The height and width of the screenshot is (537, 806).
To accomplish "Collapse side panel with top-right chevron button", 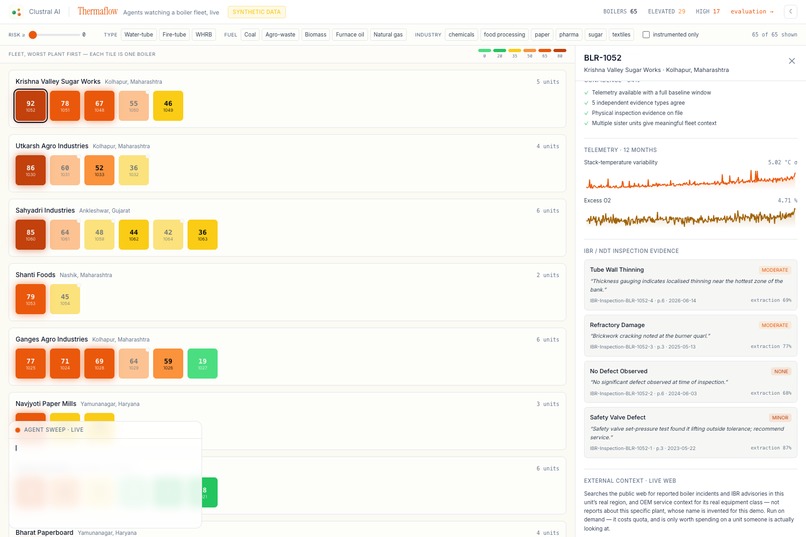I will [791, 11].
